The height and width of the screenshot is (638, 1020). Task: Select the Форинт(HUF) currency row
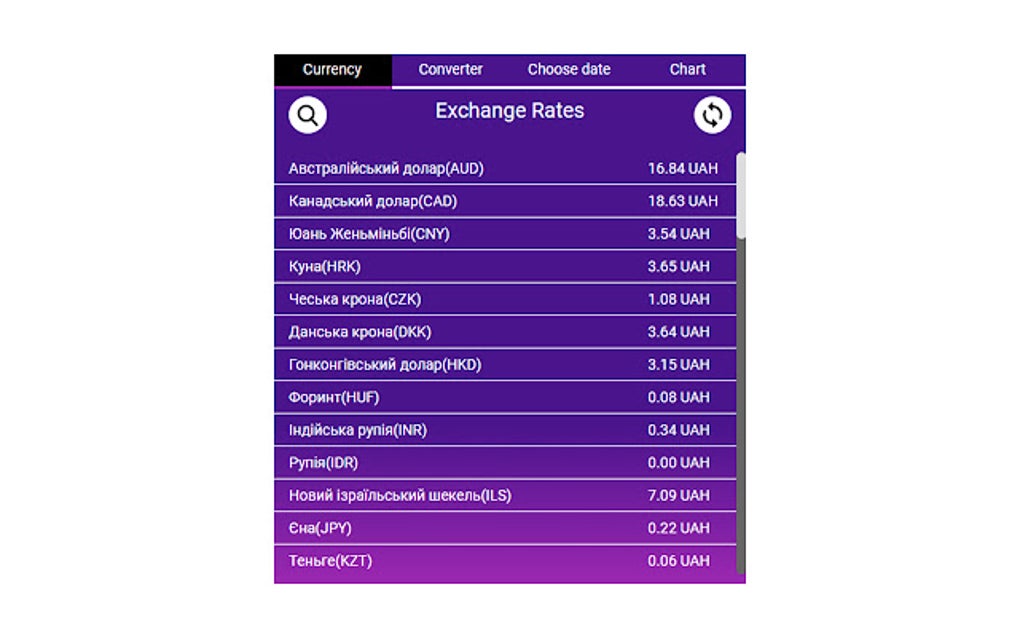coord(505,397)
